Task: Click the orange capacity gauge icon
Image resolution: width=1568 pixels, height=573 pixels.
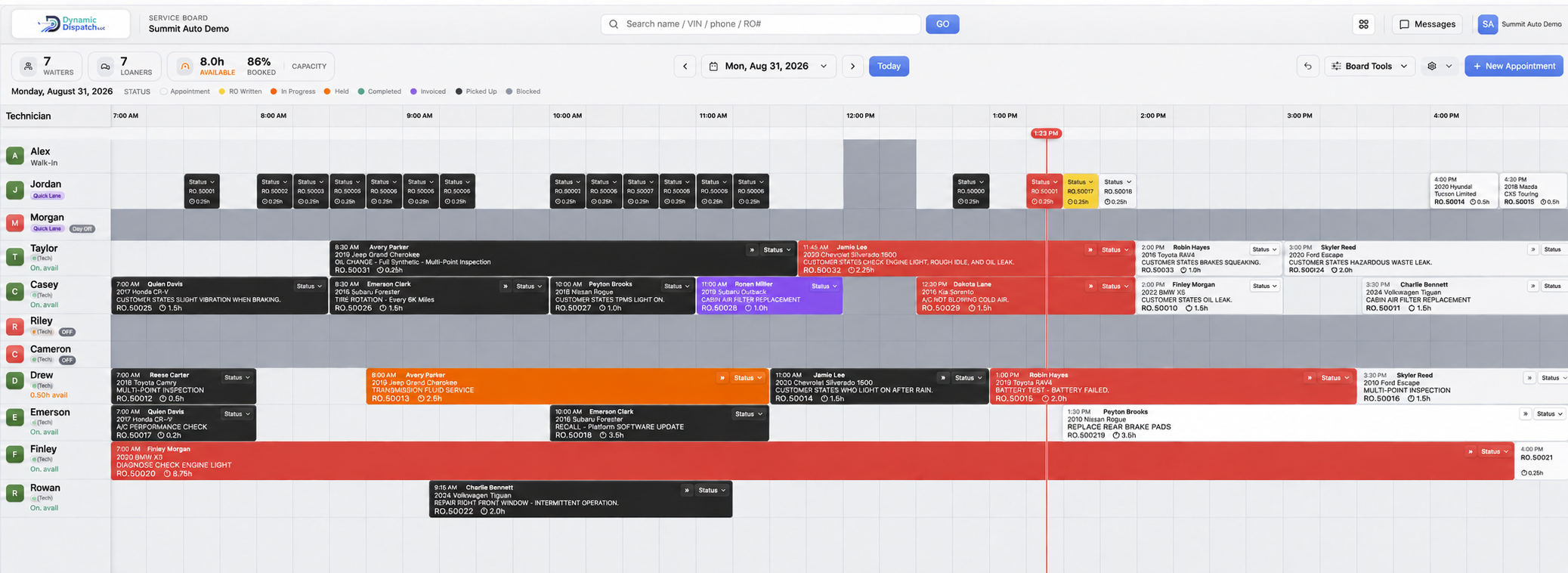Action: (184, 67)
